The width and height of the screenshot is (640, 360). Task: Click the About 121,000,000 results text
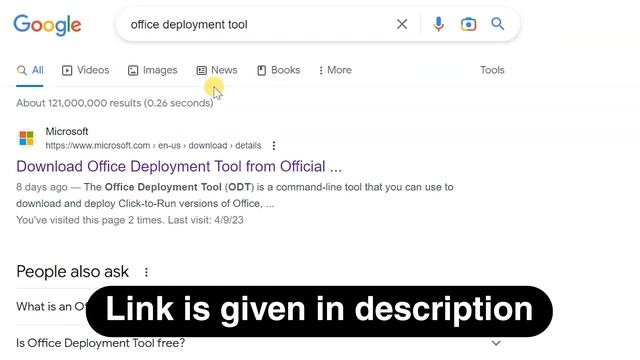115,103
